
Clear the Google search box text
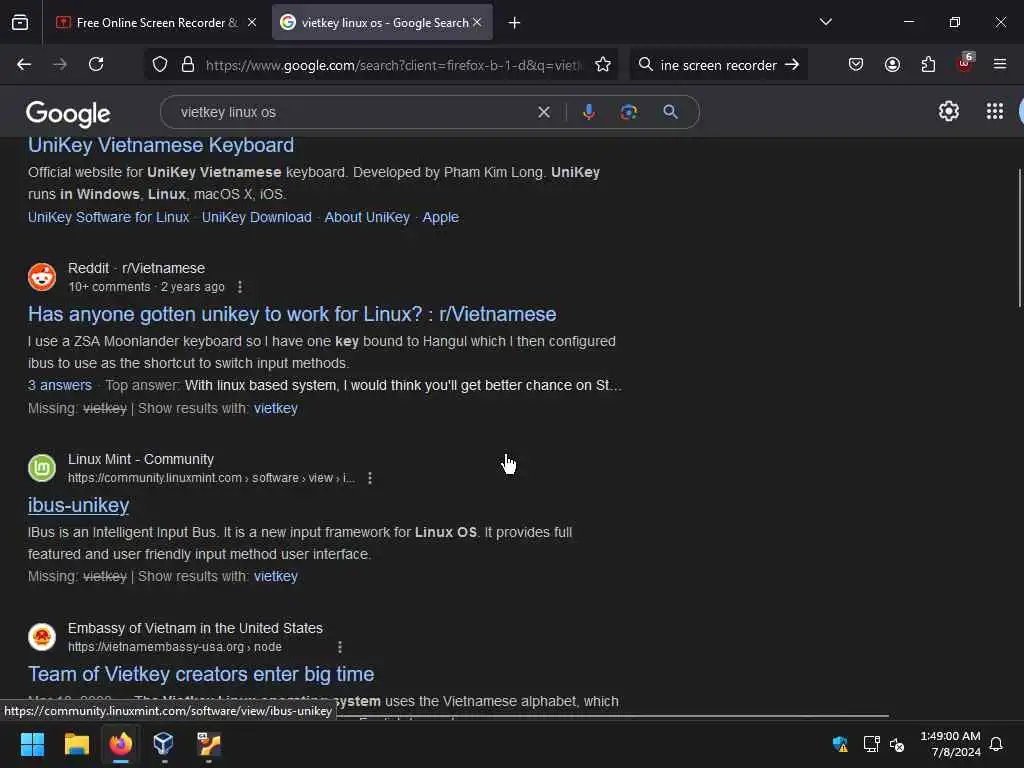click(x=543, y=112)
